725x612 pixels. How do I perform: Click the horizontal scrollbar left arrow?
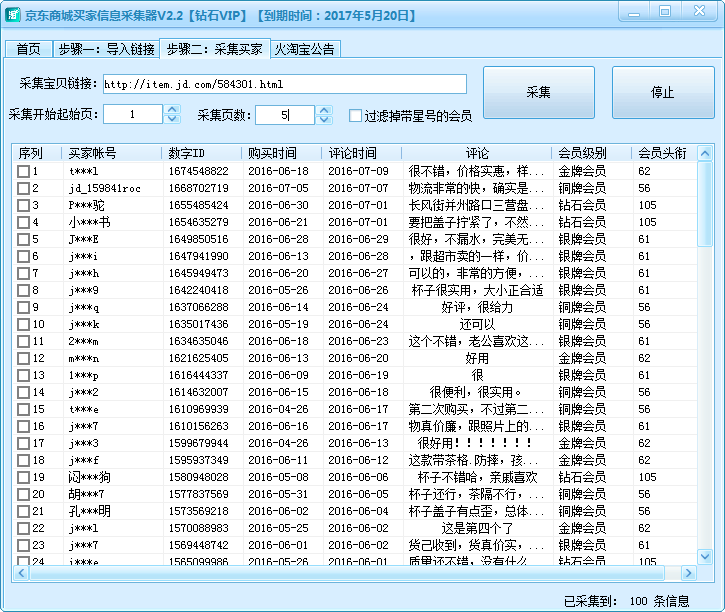(x=20, y=572)
